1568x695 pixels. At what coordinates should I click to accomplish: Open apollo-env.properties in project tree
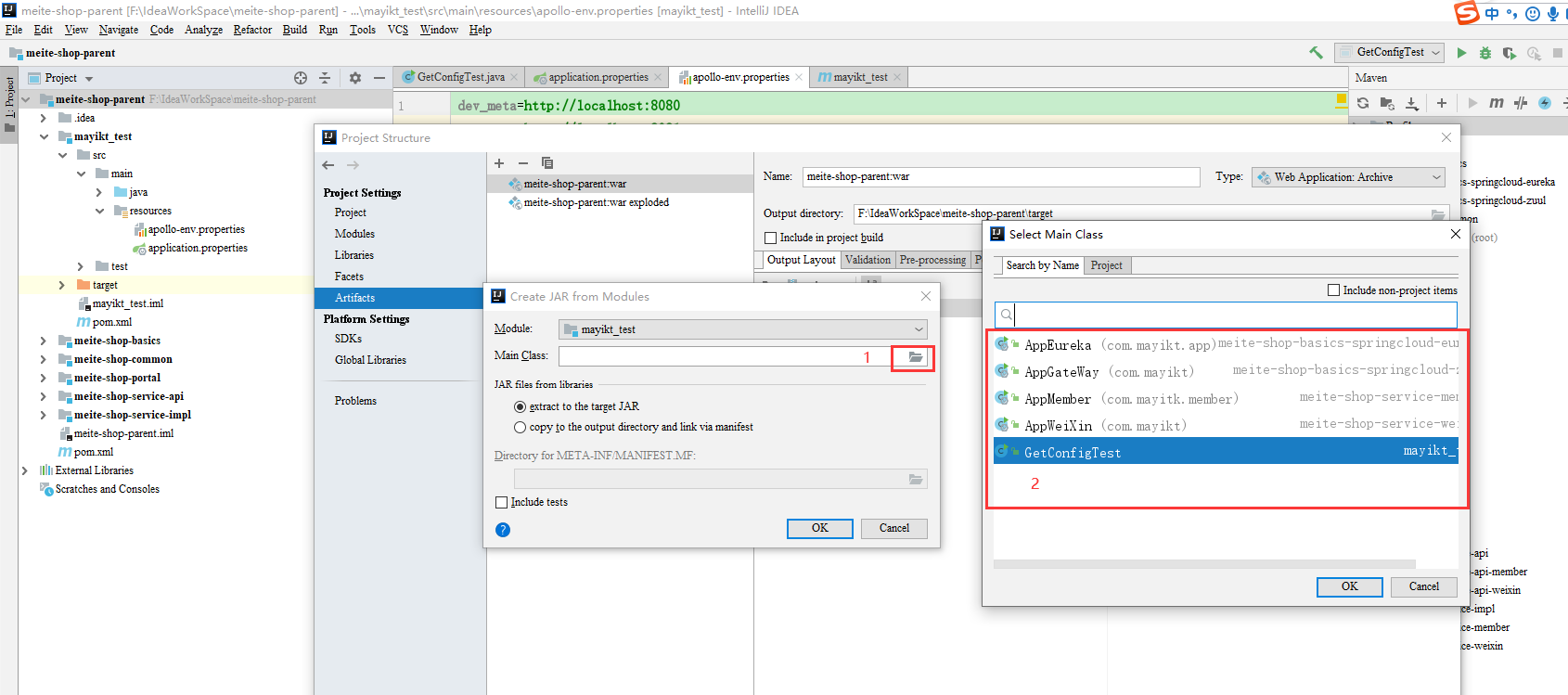tap(196, 229)
